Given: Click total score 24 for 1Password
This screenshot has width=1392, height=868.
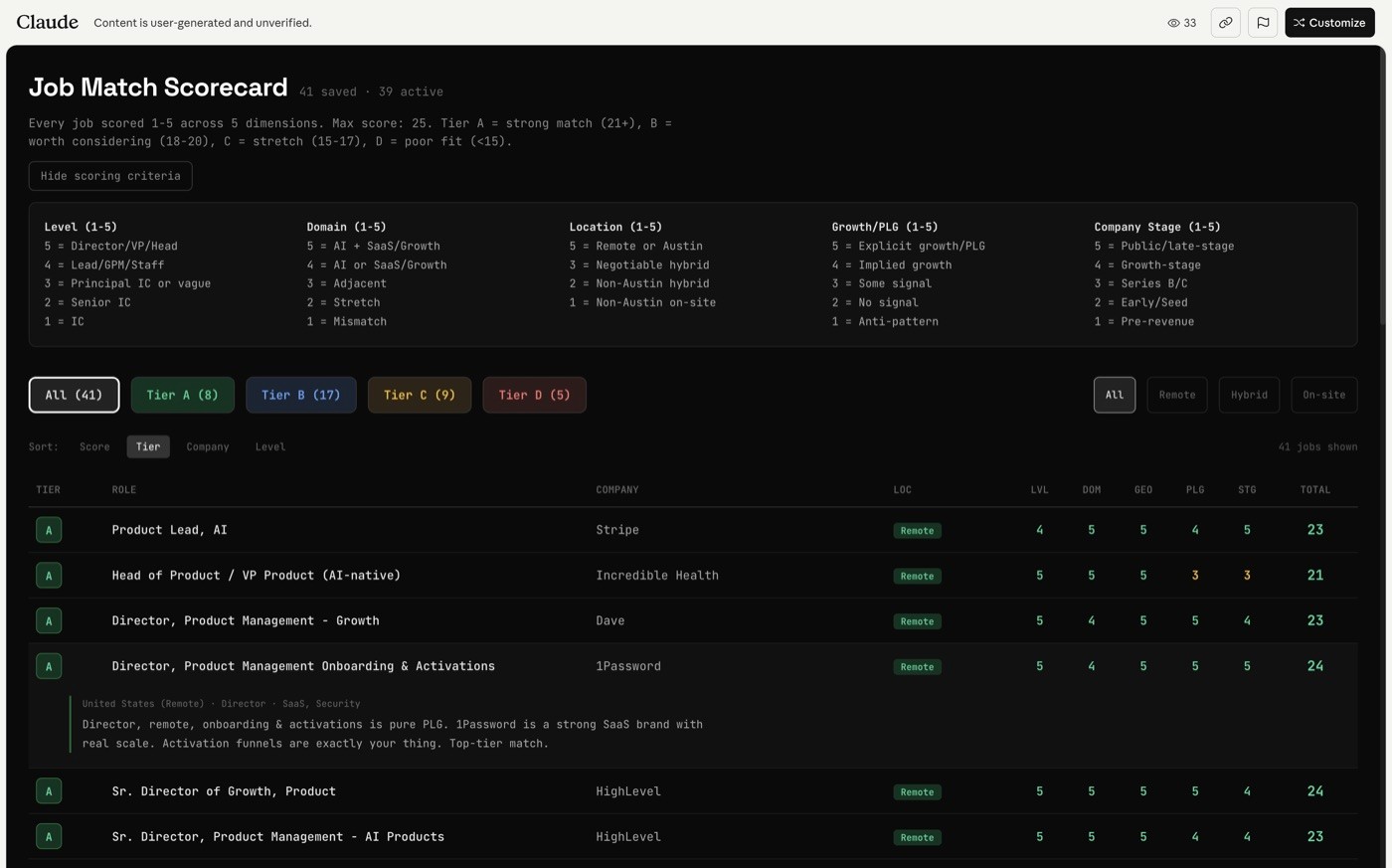Looking at the screenshot, I should click(x=1314, y=666).
